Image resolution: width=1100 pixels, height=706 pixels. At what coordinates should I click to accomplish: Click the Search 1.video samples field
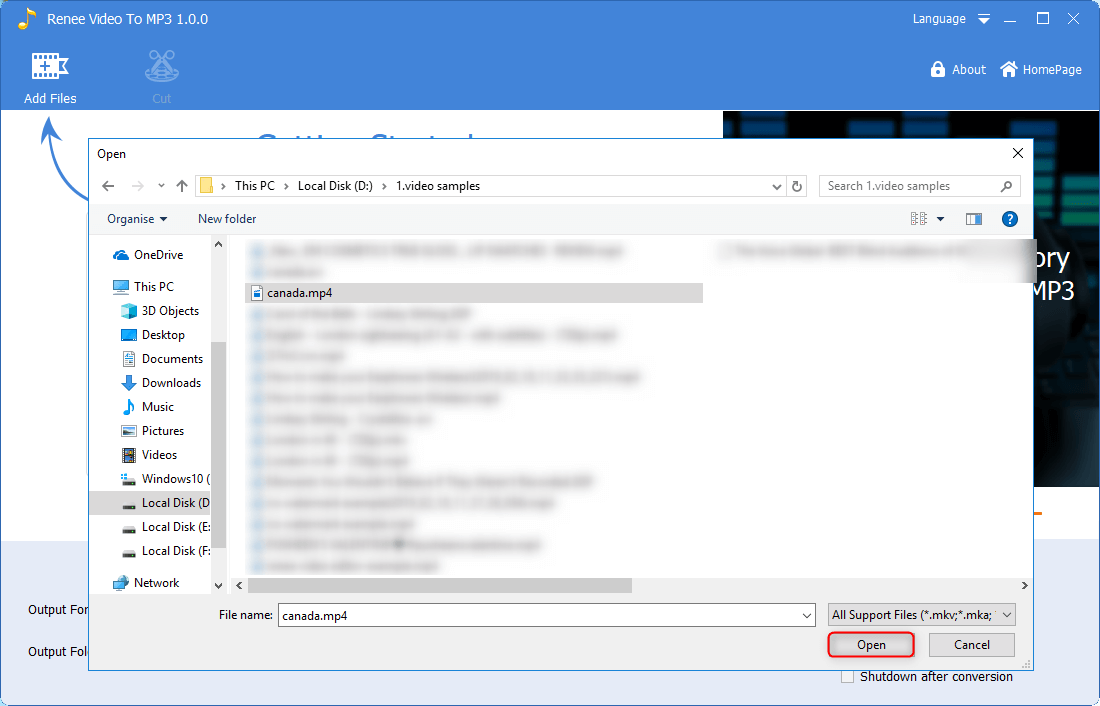coord(910,186)
